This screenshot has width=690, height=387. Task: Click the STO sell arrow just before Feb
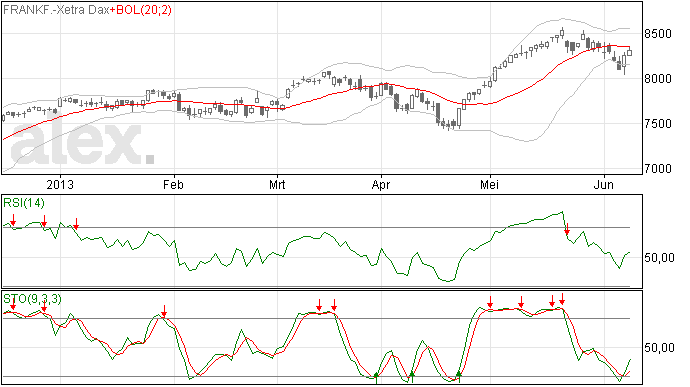pos(164,310)
